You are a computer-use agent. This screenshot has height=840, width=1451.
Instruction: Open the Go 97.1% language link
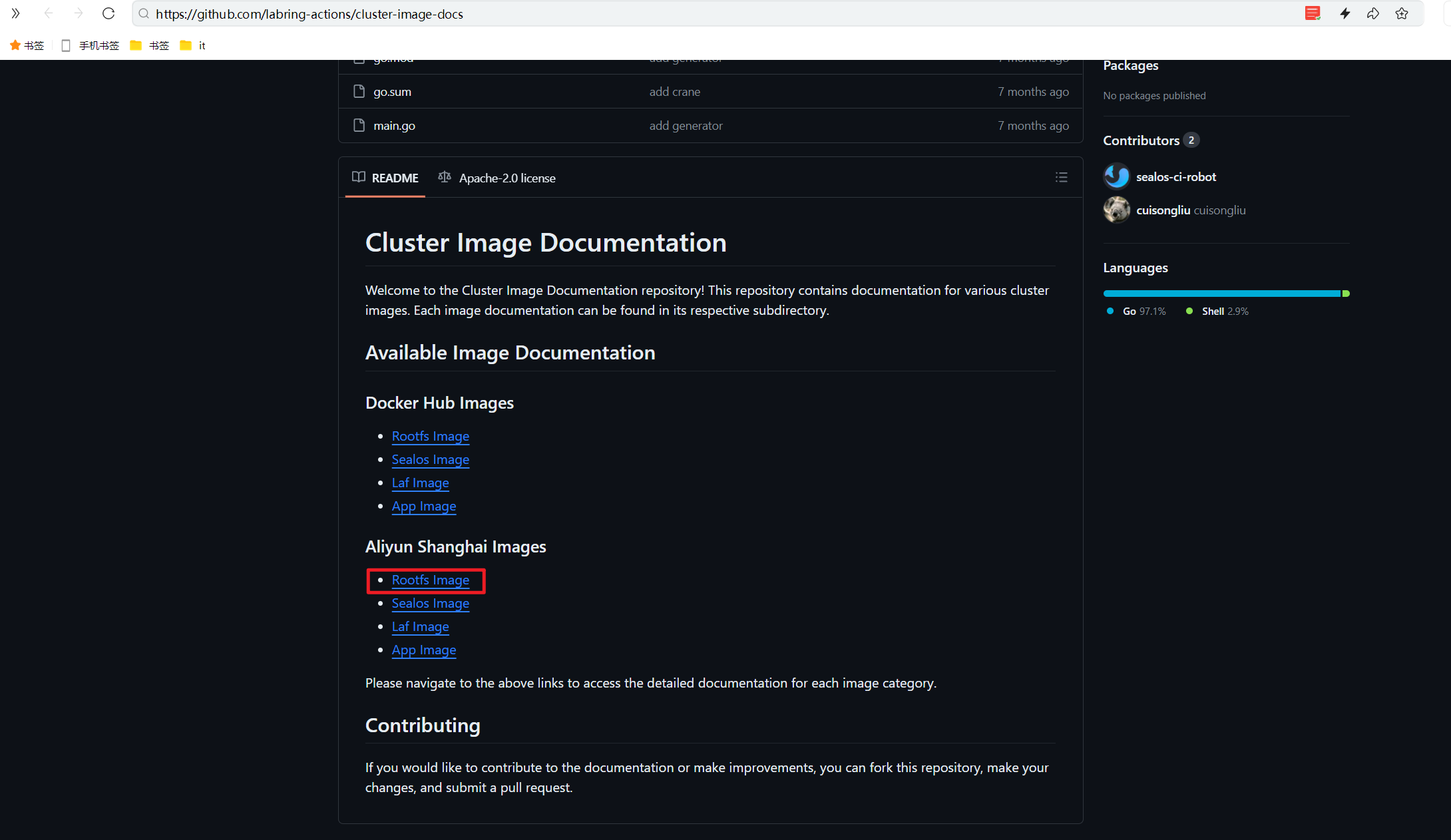point(1136,312)
